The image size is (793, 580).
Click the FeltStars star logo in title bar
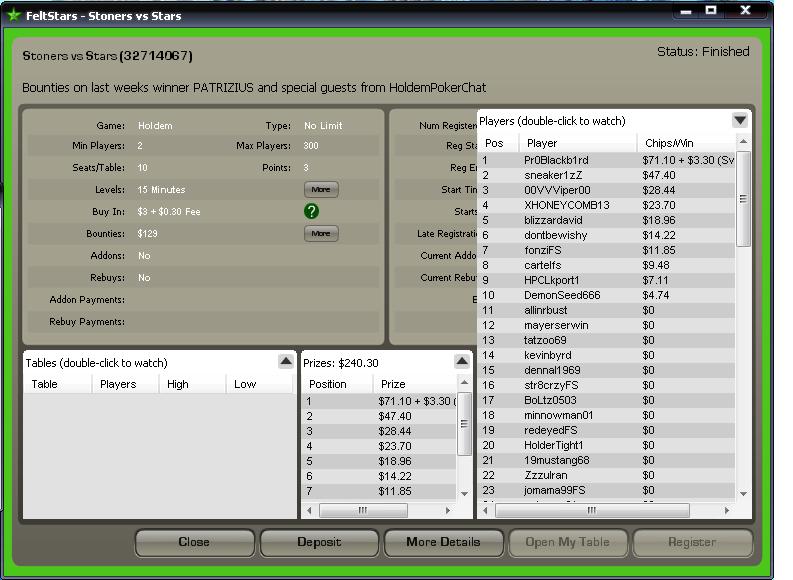click(x=14, y=15)
